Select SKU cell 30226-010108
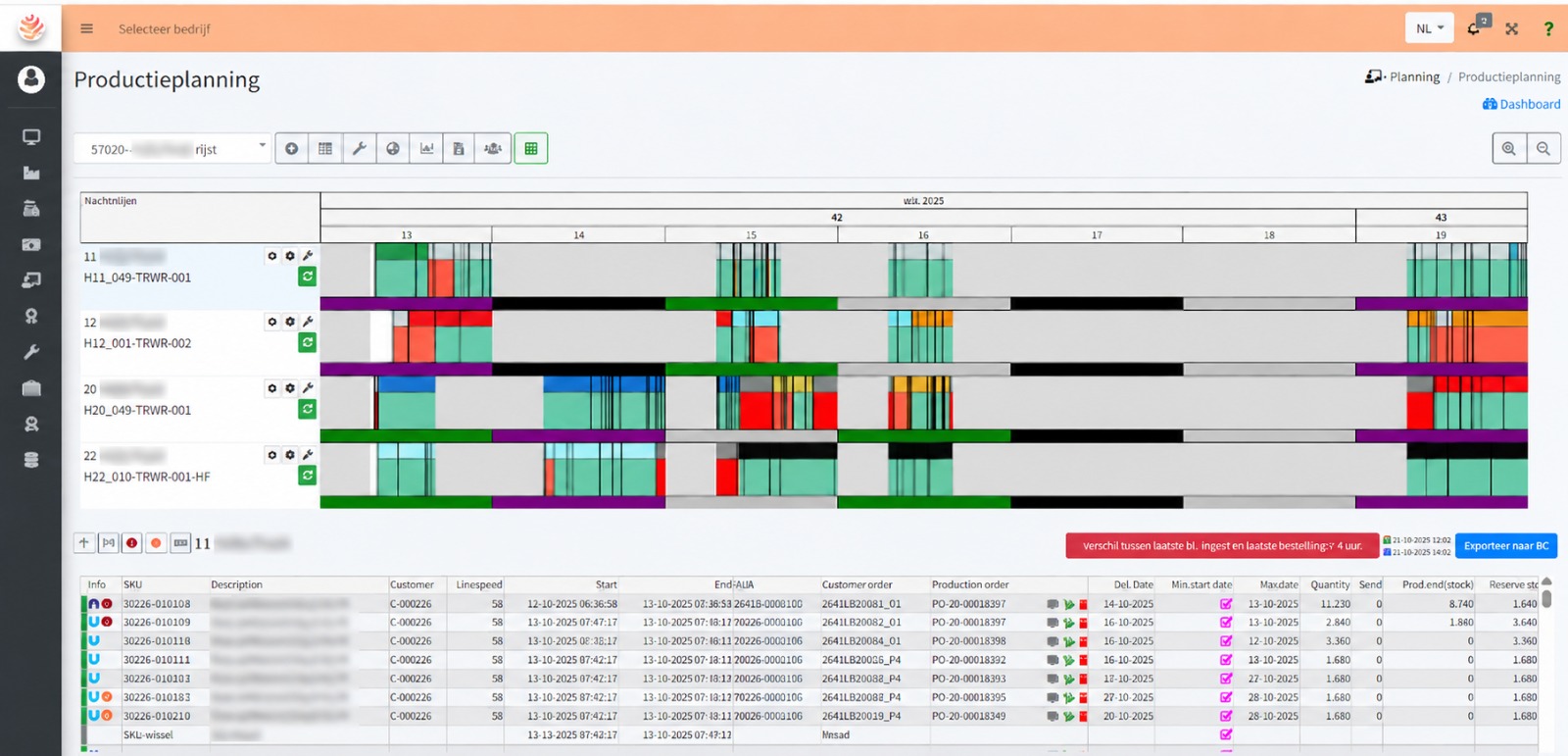 pyautogui.click(x=157, y=604)
